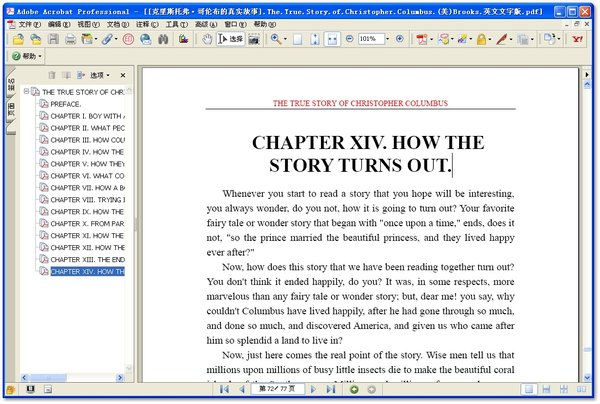This screenshot has height=404, width=600.
Task: Open the 工具 (Tools) menu
Action: pos(177,24)
